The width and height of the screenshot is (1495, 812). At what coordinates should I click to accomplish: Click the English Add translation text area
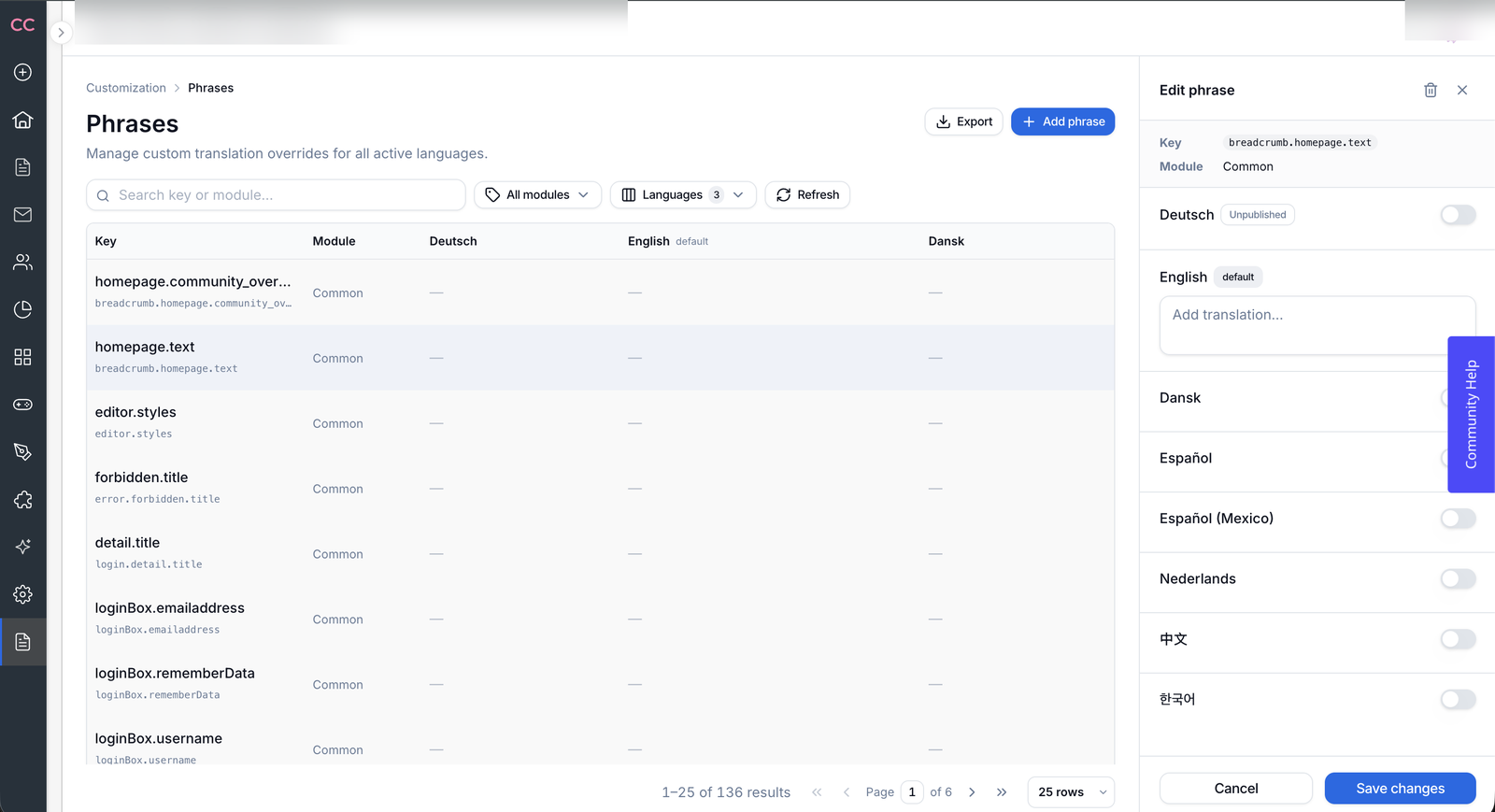pyautogui.click(x=1317, y=325)
